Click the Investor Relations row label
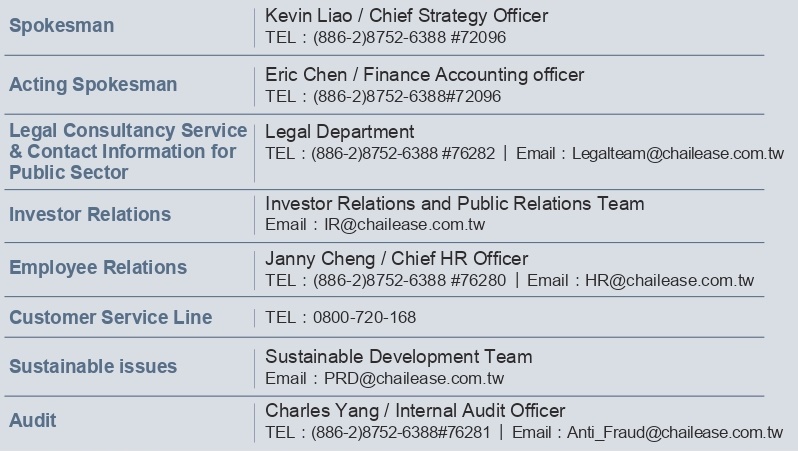Viewport: 798px width, 451px height. pyautogui.click(x=90, y=214)
